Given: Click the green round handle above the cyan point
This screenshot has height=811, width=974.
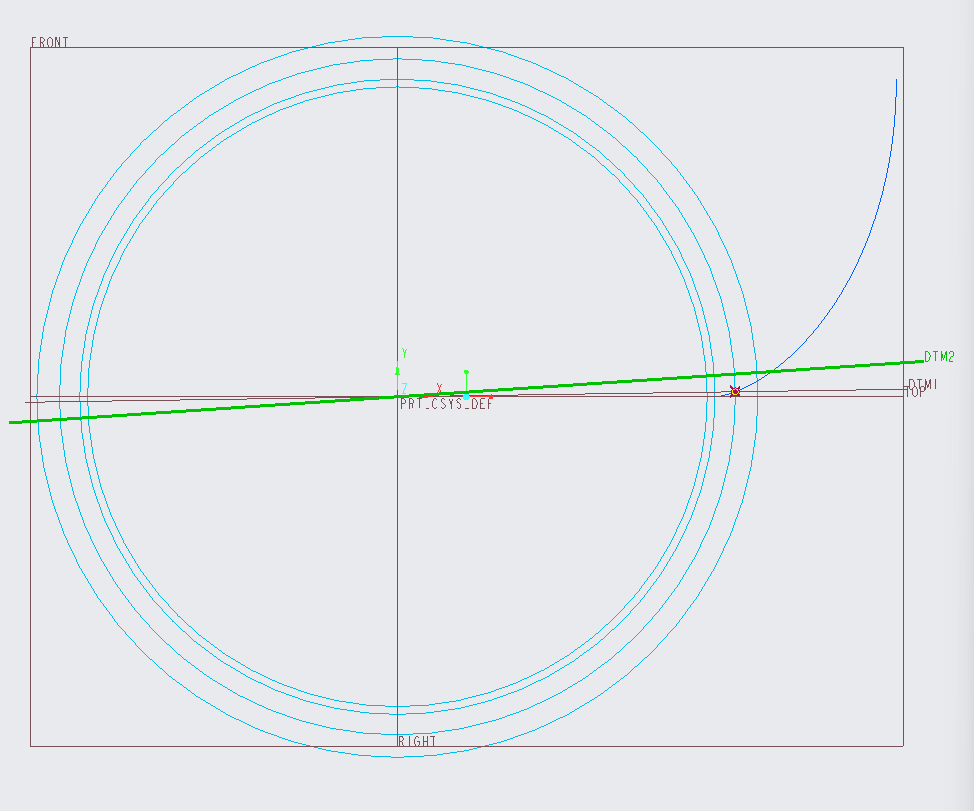Looking at the screenshot, I should [467, 372].
